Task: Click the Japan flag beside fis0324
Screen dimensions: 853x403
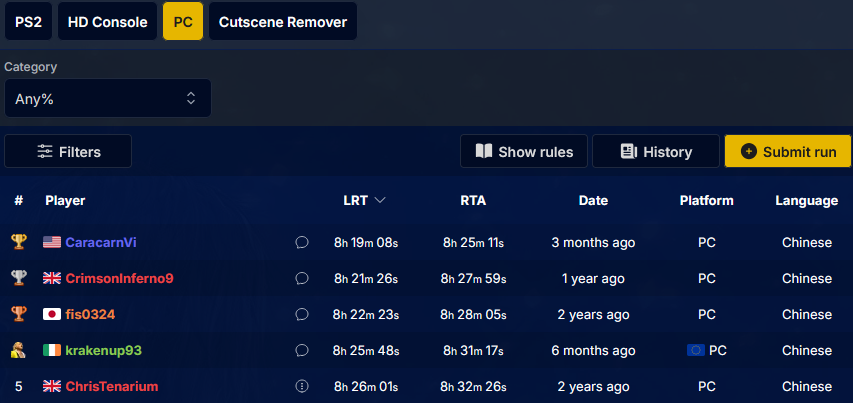Action: [52, 314]
